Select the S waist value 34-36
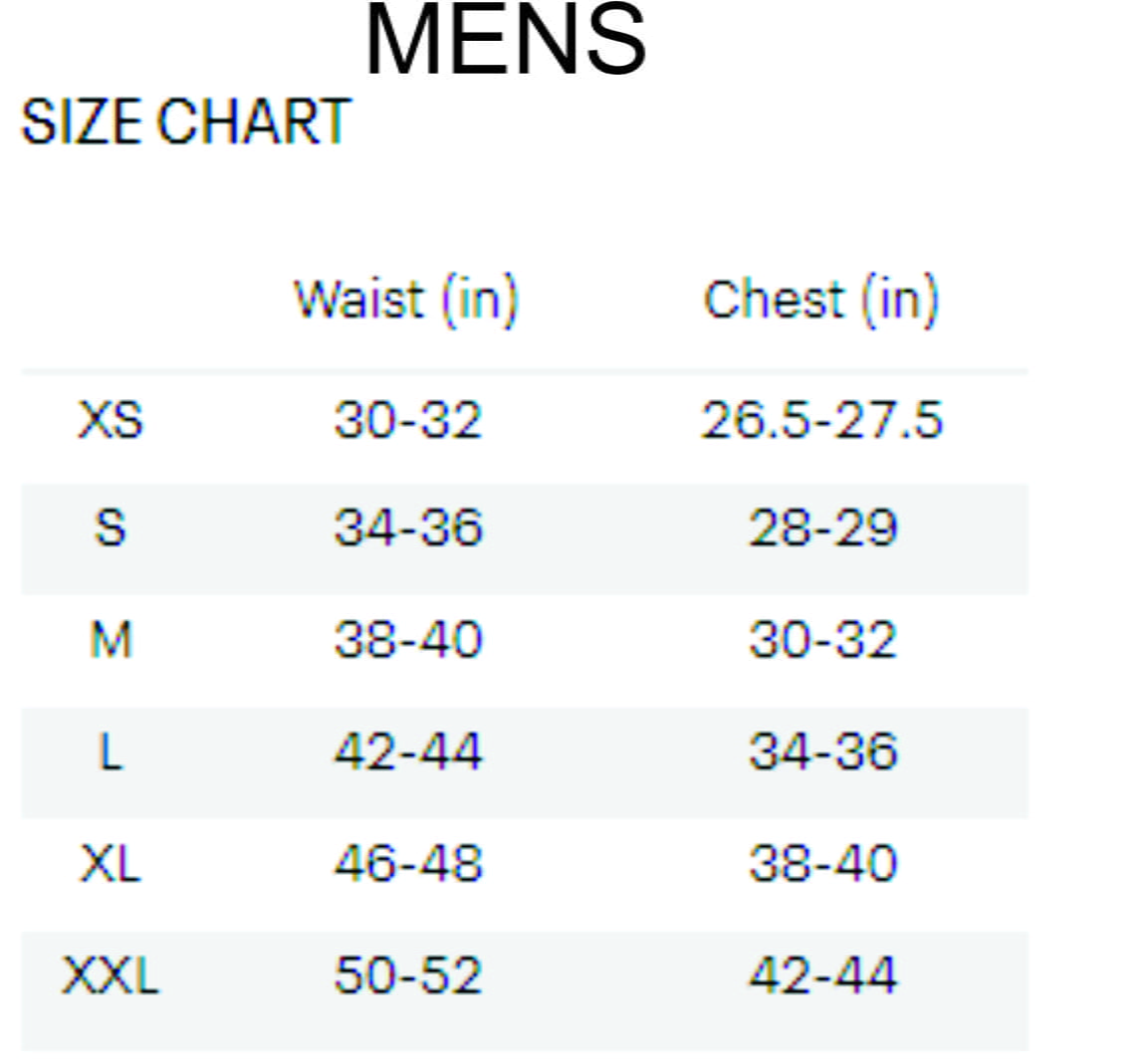 [x=408, y=528]
